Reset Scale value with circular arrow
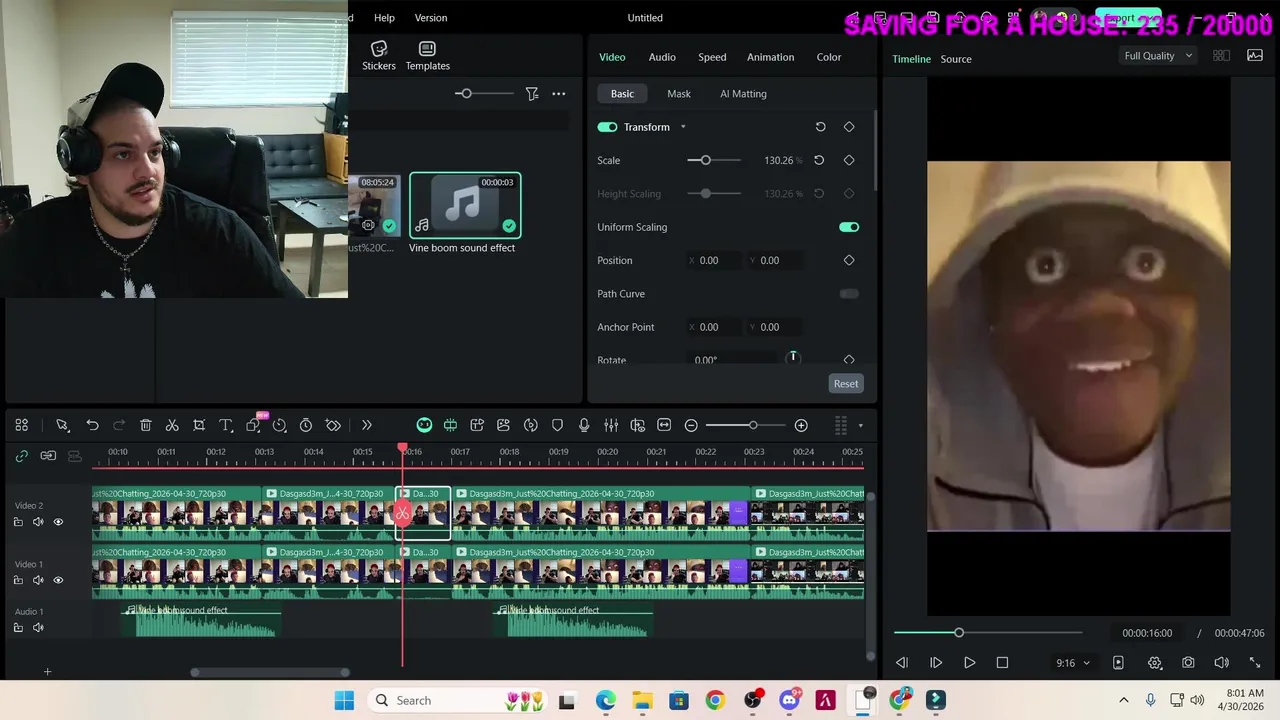This screenshot has width=1280, height=720. (x=819, y=160)
